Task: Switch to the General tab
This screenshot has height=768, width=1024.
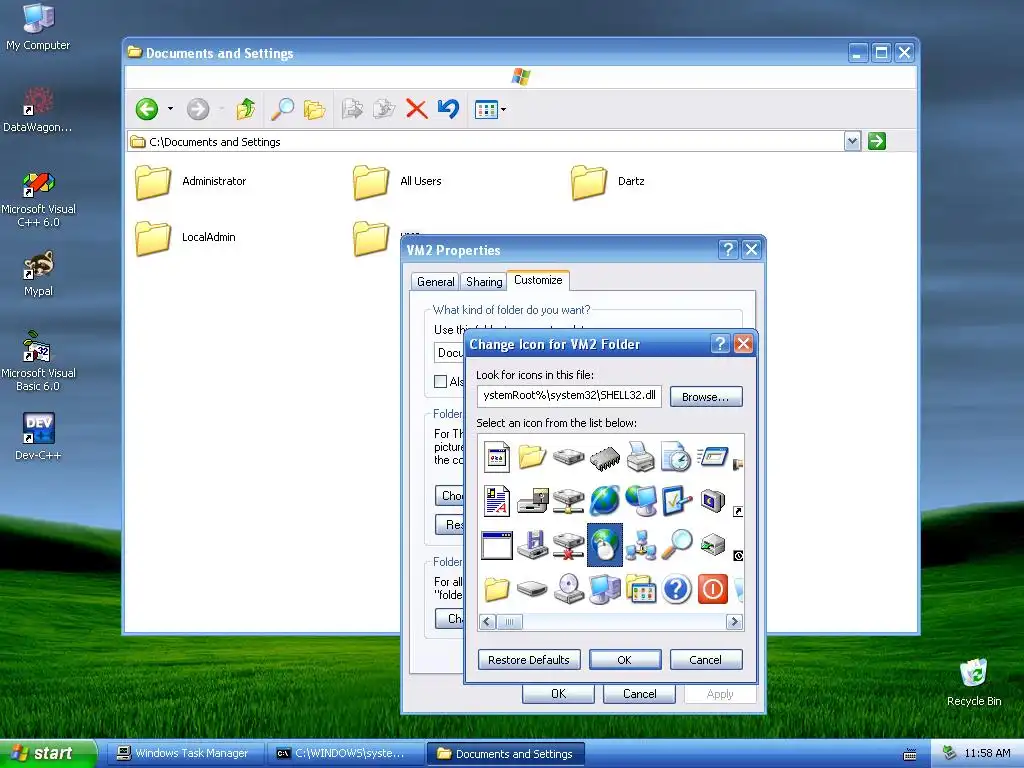Action: click(436, 281)
